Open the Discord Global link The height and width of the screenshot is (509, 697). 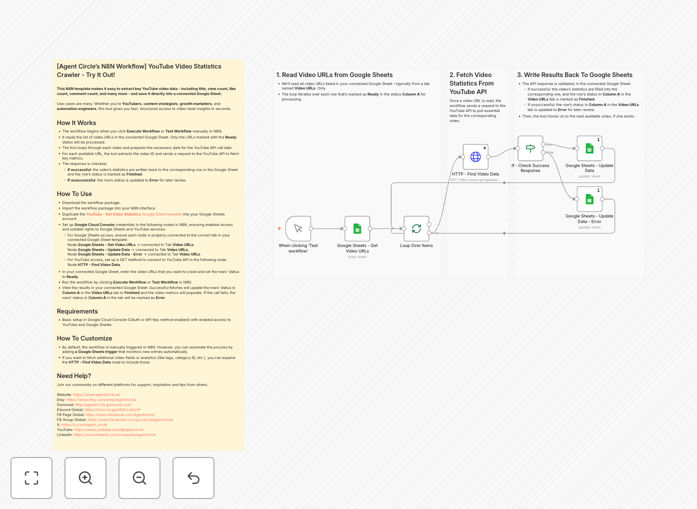click(112, 410)
